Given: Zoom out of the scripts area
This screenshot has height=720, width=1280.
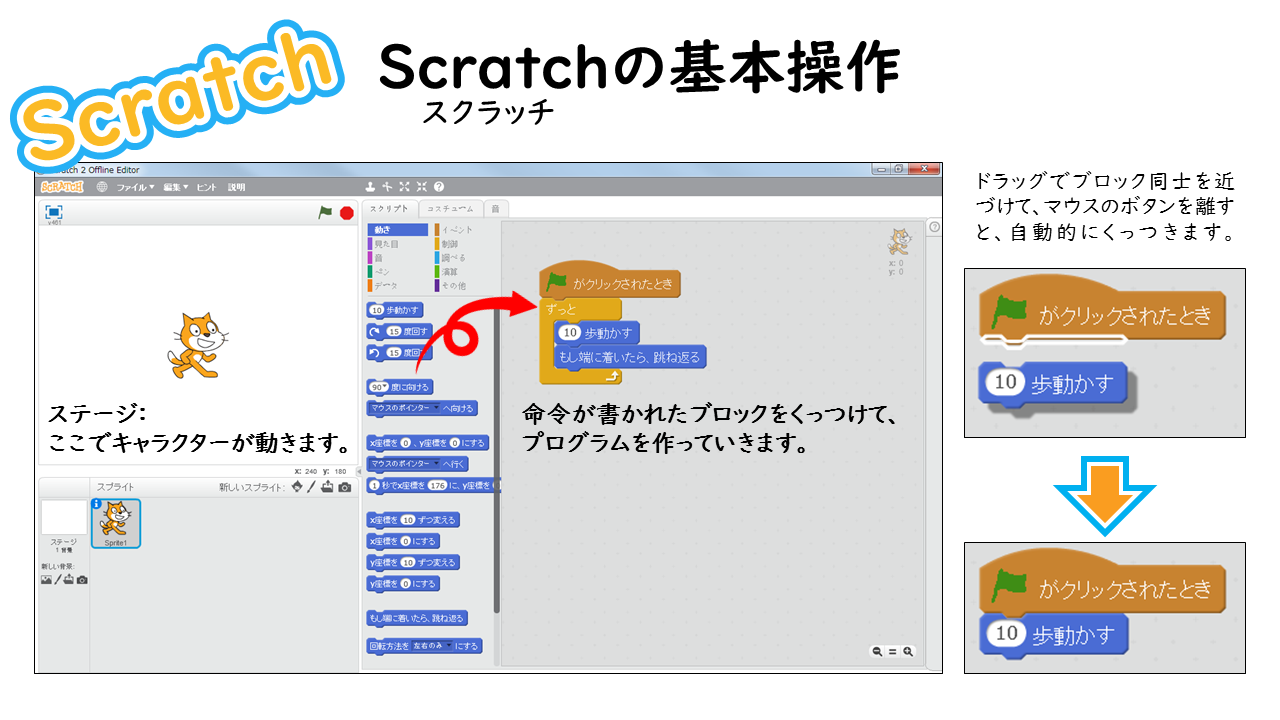Looking at the screenshot, I should [x=877, y=652].
